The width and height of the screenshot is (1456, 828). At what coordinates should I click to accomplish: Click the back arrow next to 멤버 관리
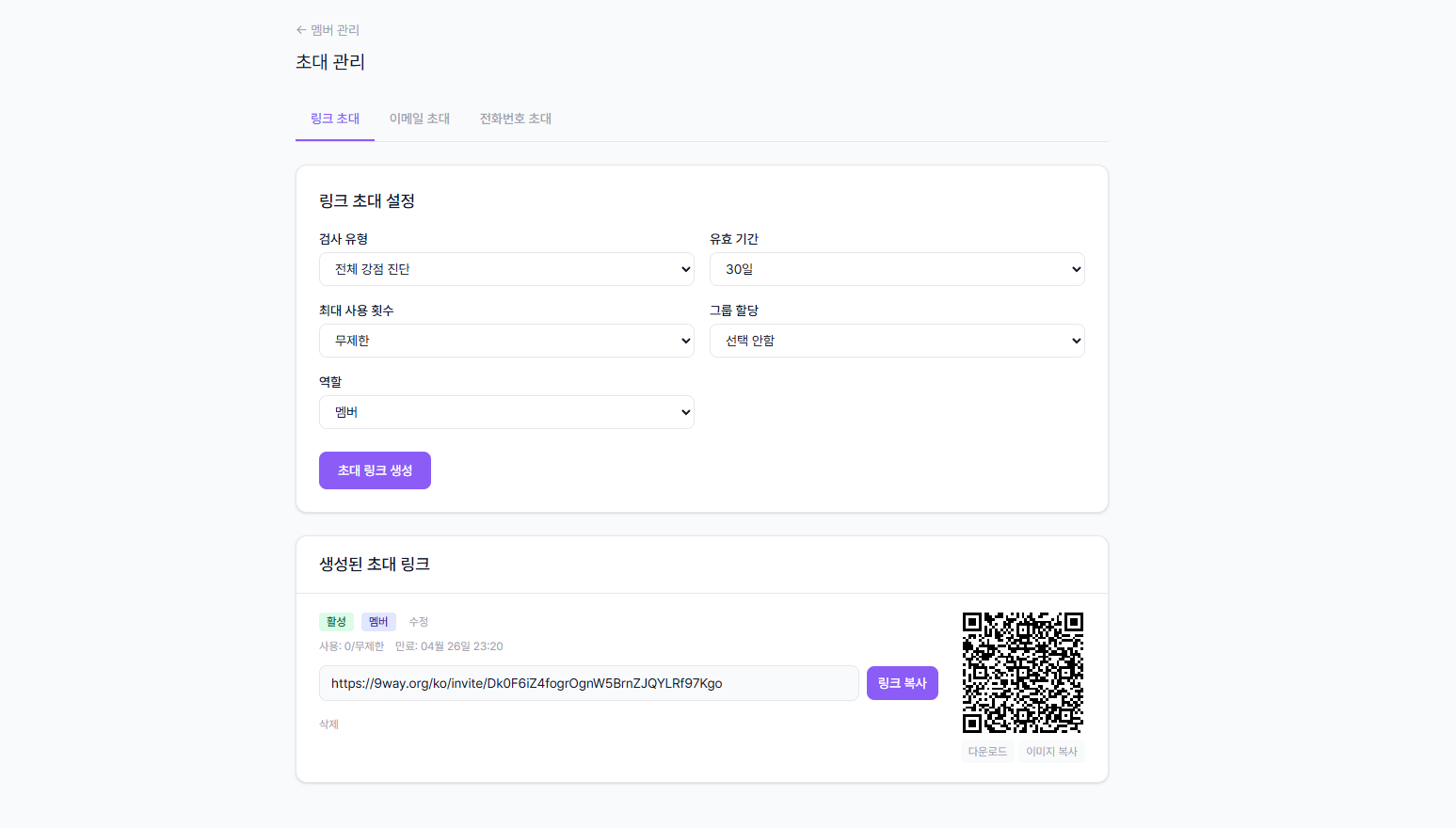click(x=299, y=29)
